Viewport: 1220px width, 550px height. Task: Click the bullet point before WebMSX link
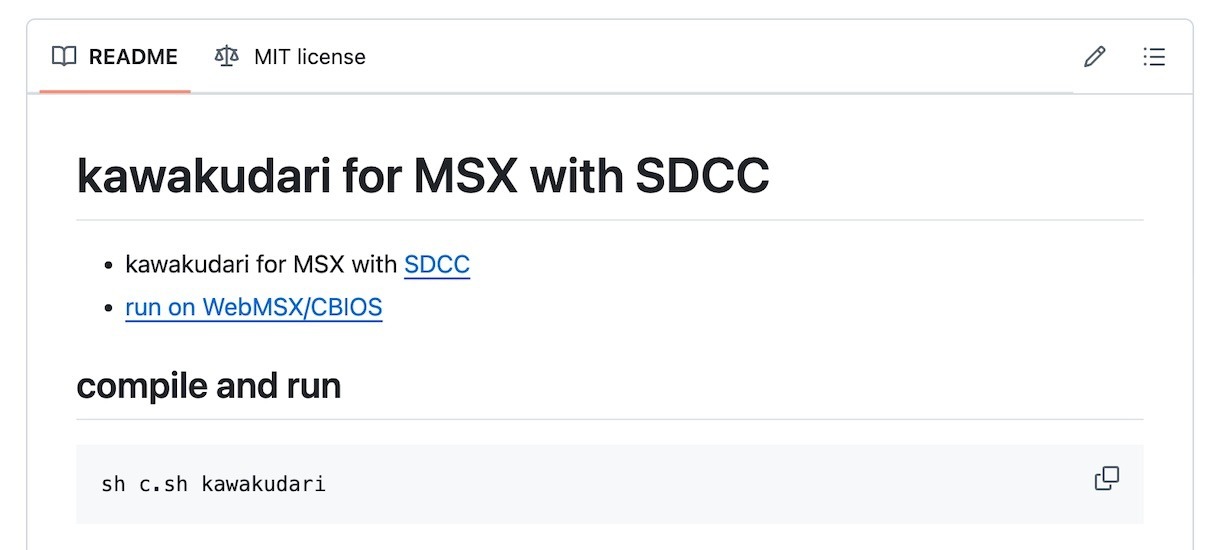coord(109,308)
